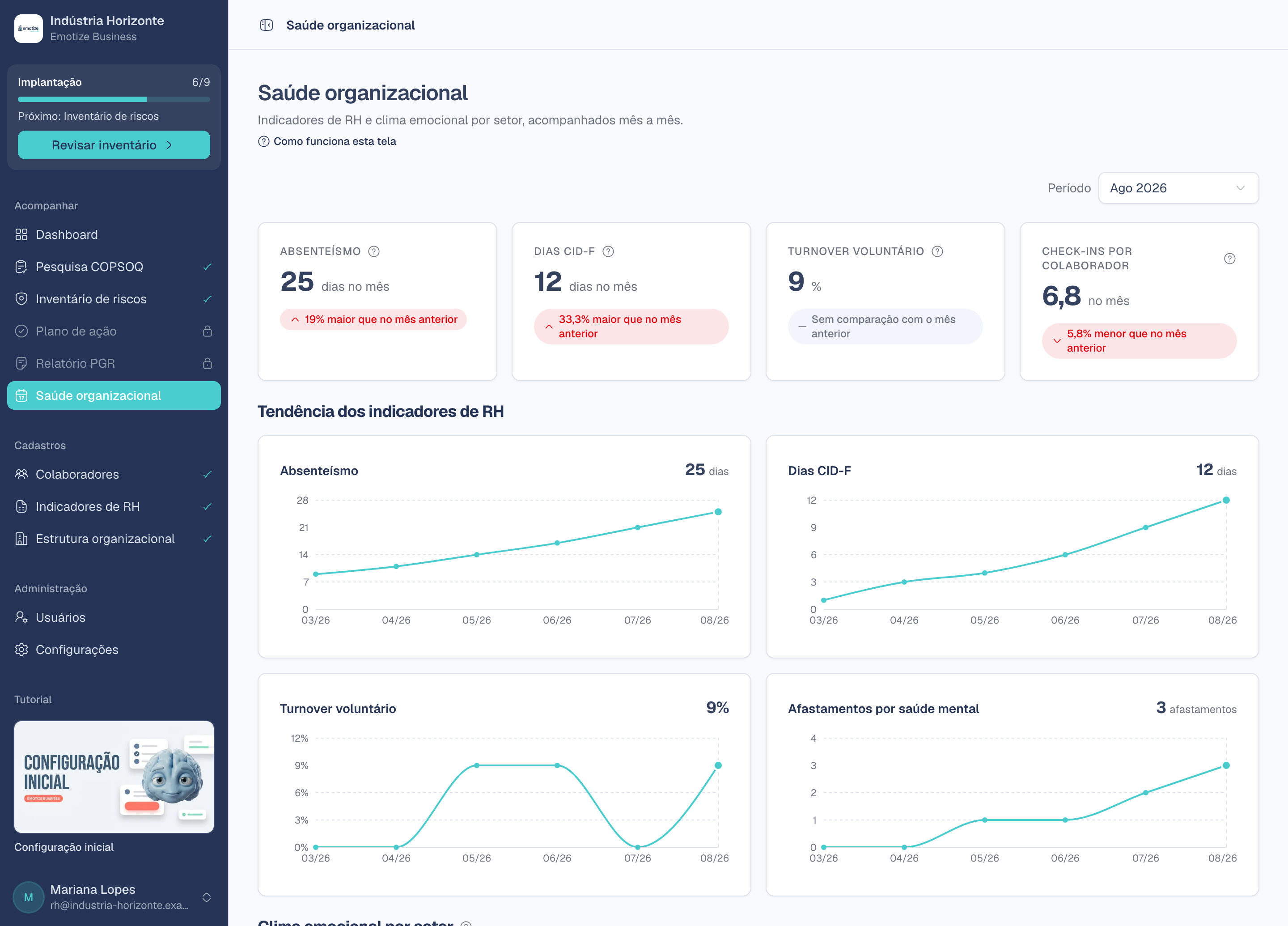The image size is (1288, 926).
Task: Open help icon next to Absenteísmo
Action: [x=374, y=251]
